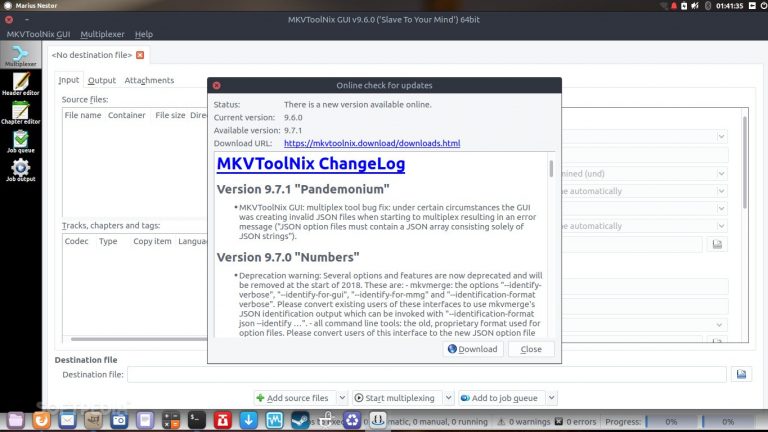Screen dimensions: 768x432
Task: Click the purple recycle icon in dock
Action: (x=352, y=420)
